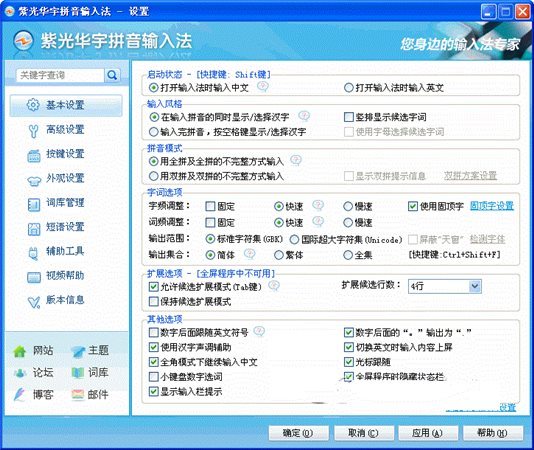Click the wrench icon beside 高级设置
The width and height of the screenshot is (534, 450).
(33, 130)
